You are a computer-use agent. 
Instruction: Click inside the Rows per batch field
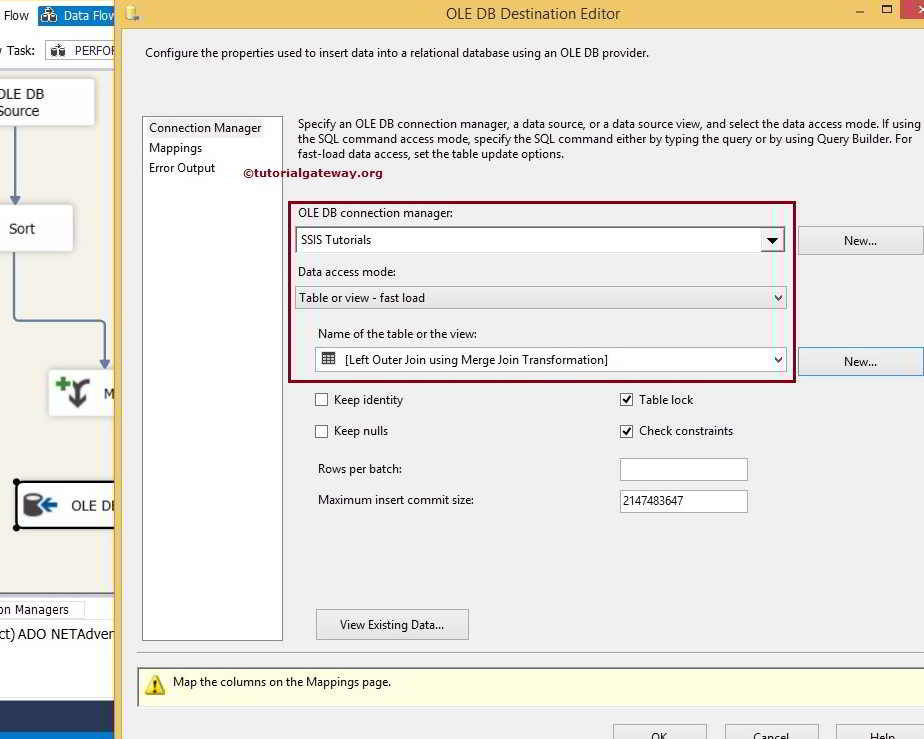tap(684, 469)
